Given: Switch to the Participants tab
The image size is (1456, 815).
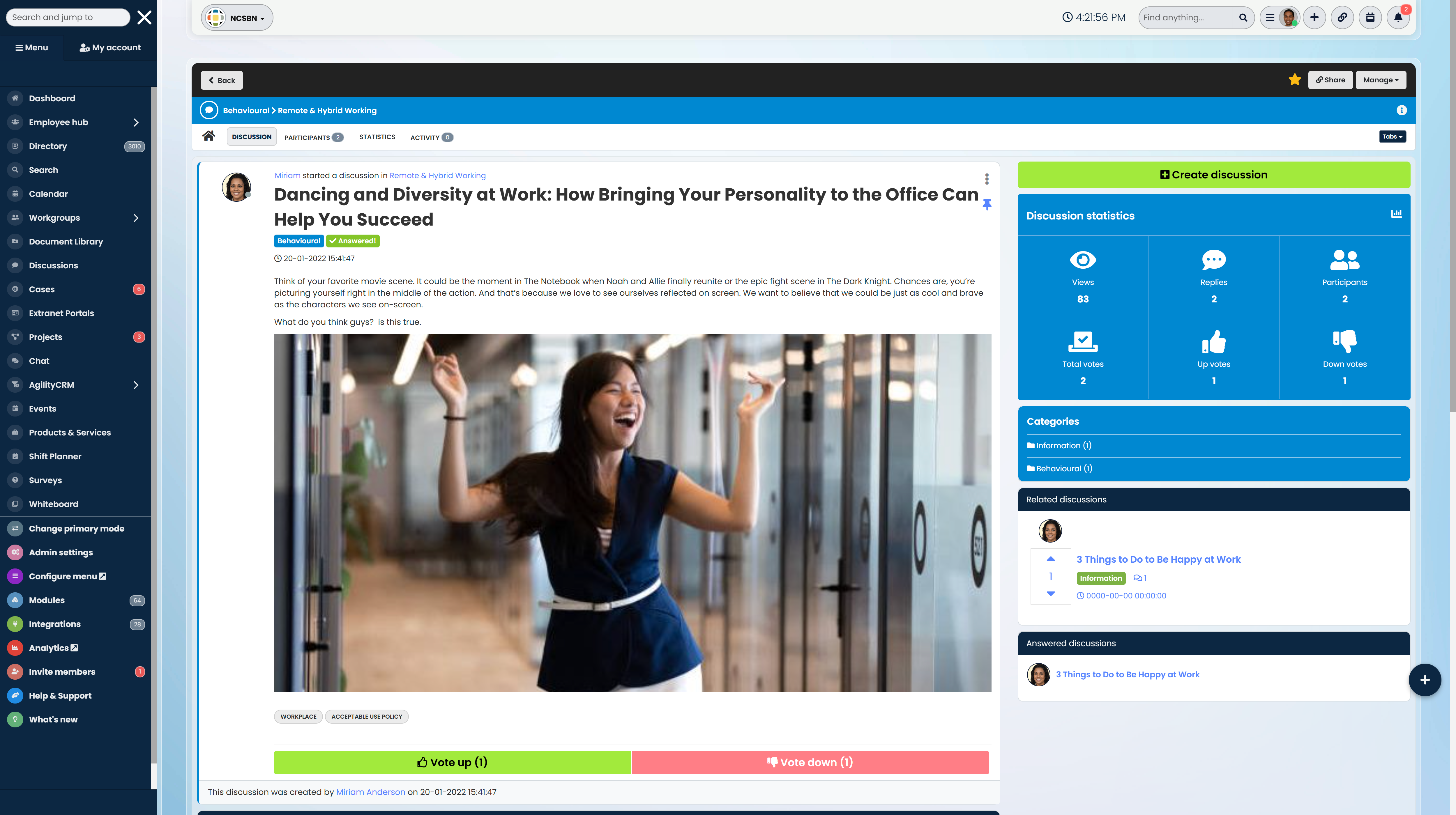Looking at the screenshot, I should coord(314,137).
